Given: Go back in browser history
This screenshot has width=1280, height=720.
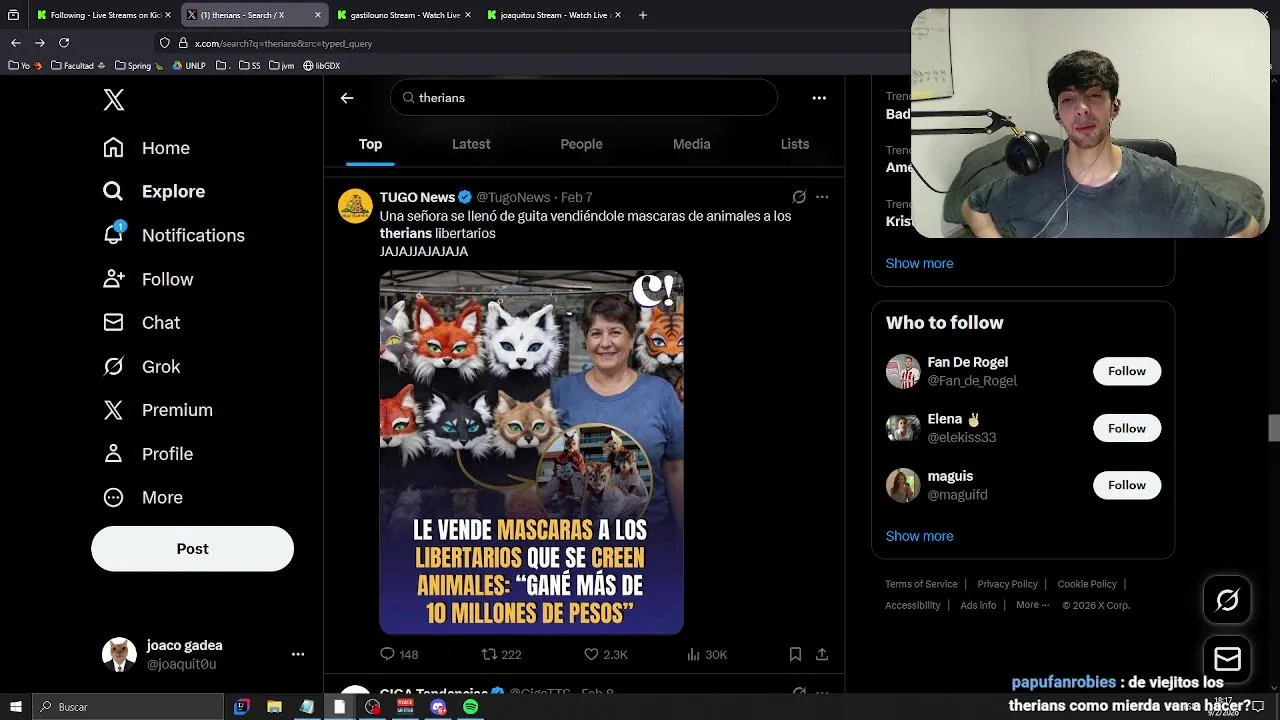Looking at the screenshot, I should 15,43.
